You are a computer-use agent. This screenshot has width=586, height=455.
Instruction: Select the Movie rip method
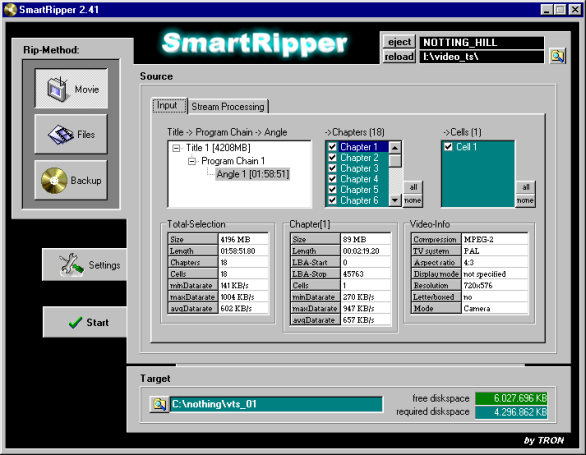[71, 89]
